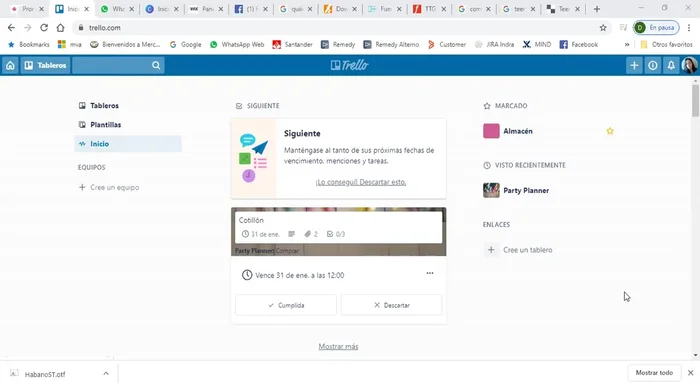The image size is (700, 386).
Task: Focus the Trello header search field
Action: click(118, 66)
